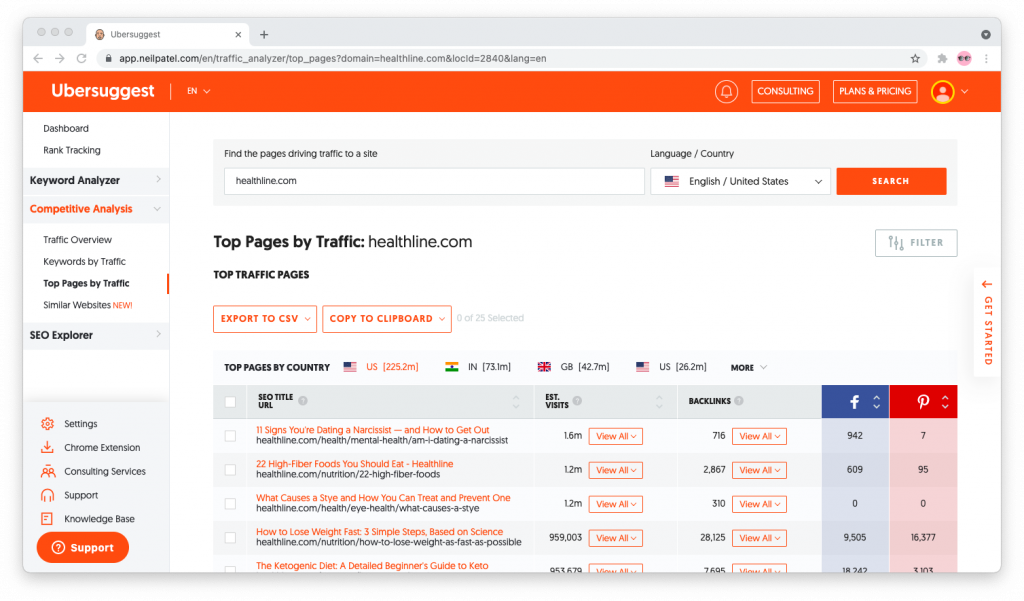
Task: Open Keywords by Traffic in the sidebar
Action: (84, 261)
